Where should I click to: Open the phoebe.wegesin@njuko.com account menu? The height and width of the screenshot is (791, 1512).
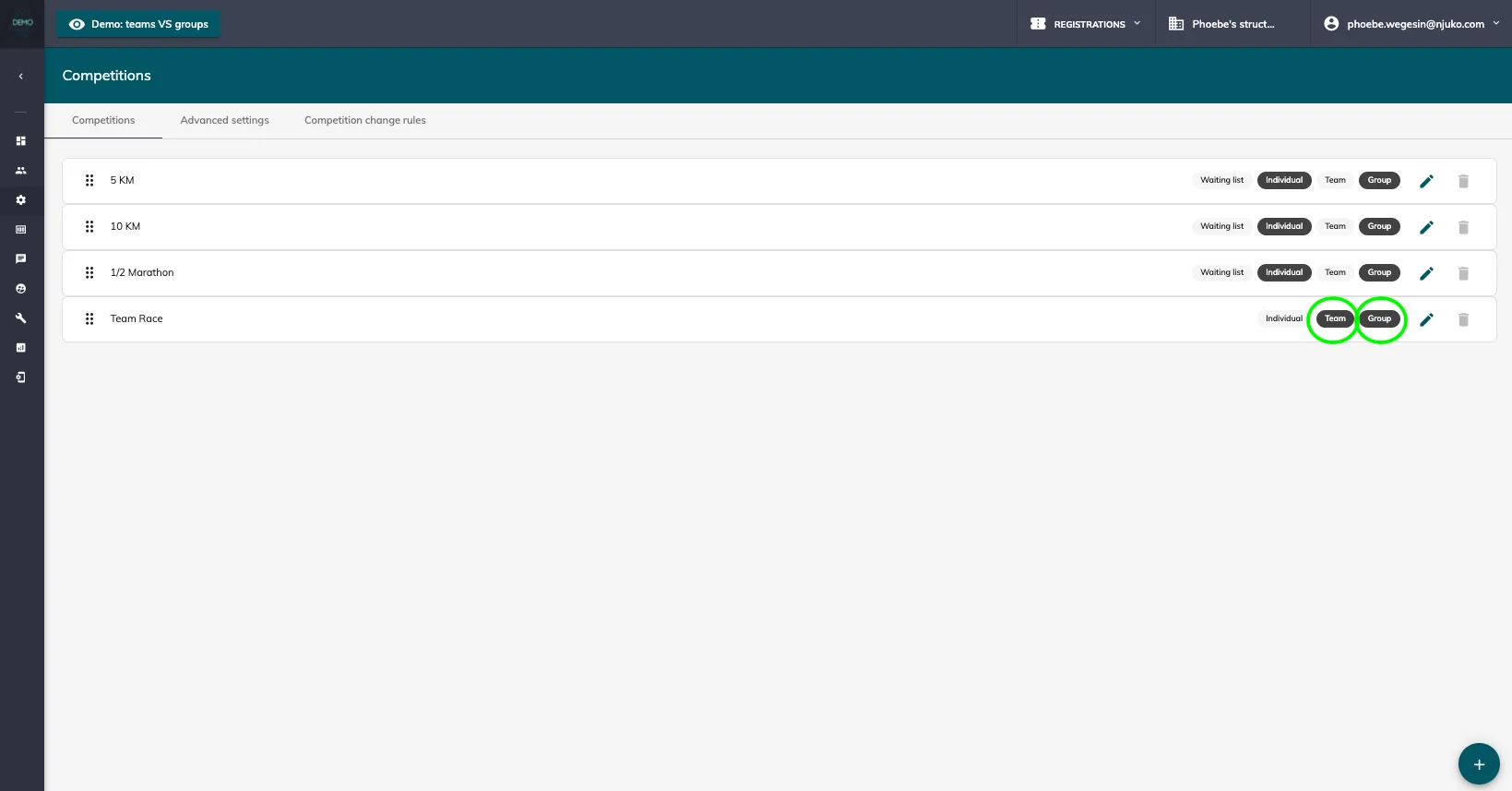click(x=1411, y=24)
